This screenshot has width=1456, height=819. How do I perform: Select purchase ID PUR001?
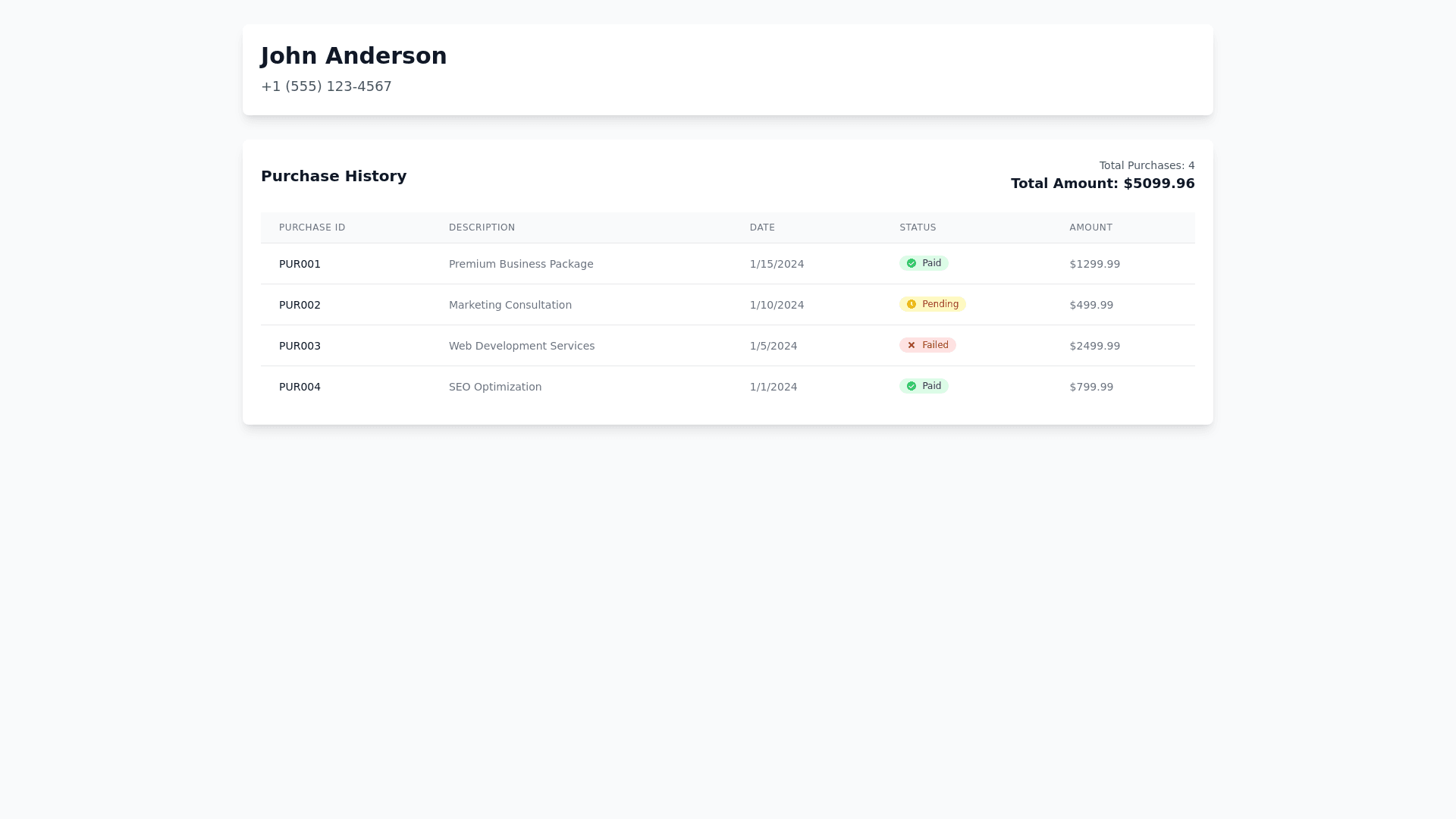coord(300,264)
